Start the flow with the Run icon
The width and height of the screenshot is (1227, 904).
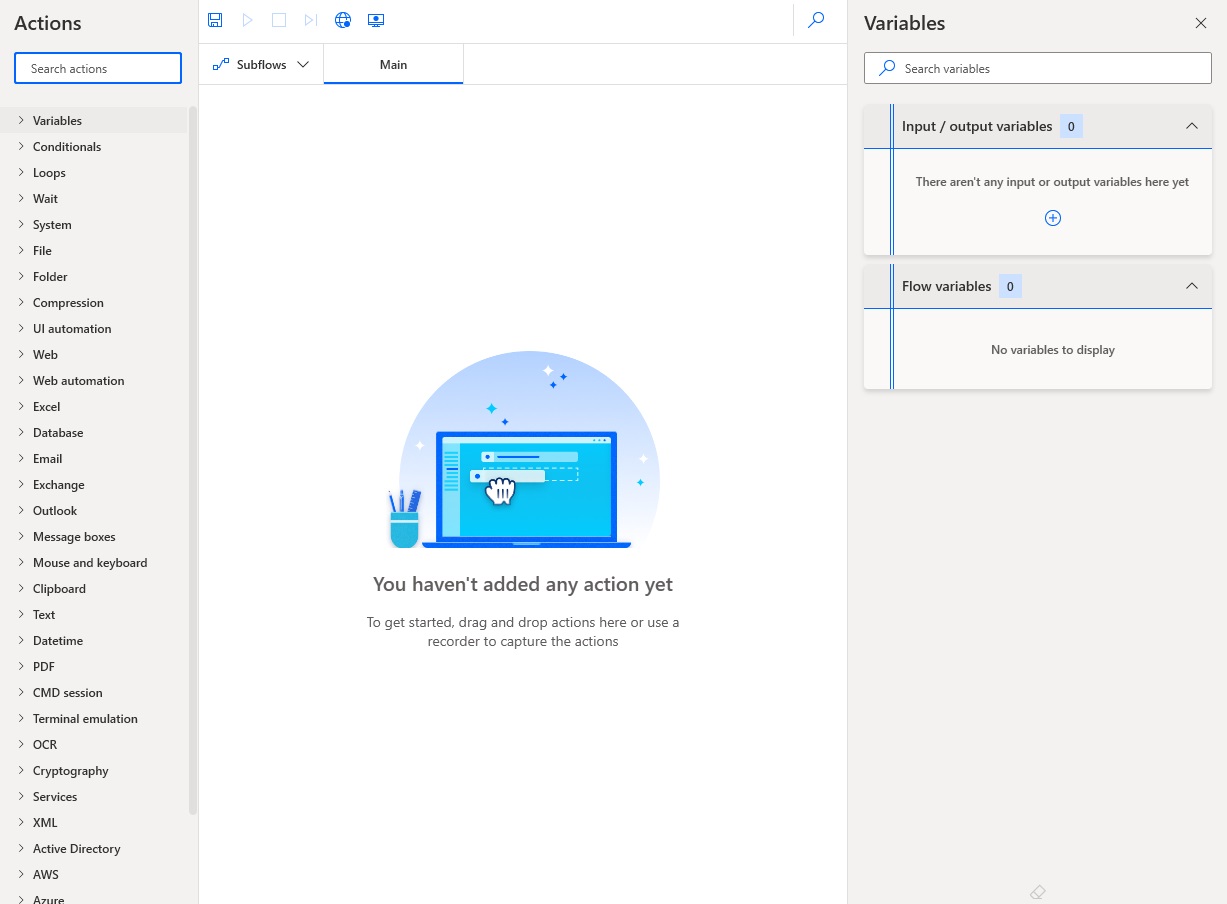(247, 19)
